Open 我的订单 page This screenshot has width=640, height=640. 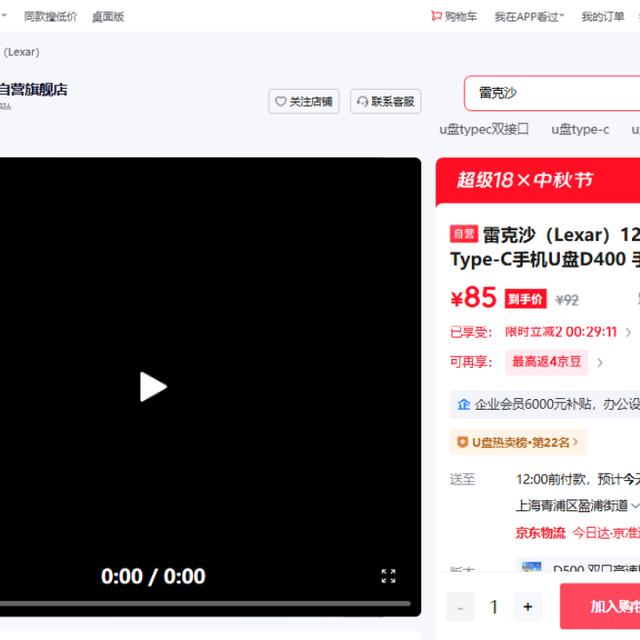point(603,17)
